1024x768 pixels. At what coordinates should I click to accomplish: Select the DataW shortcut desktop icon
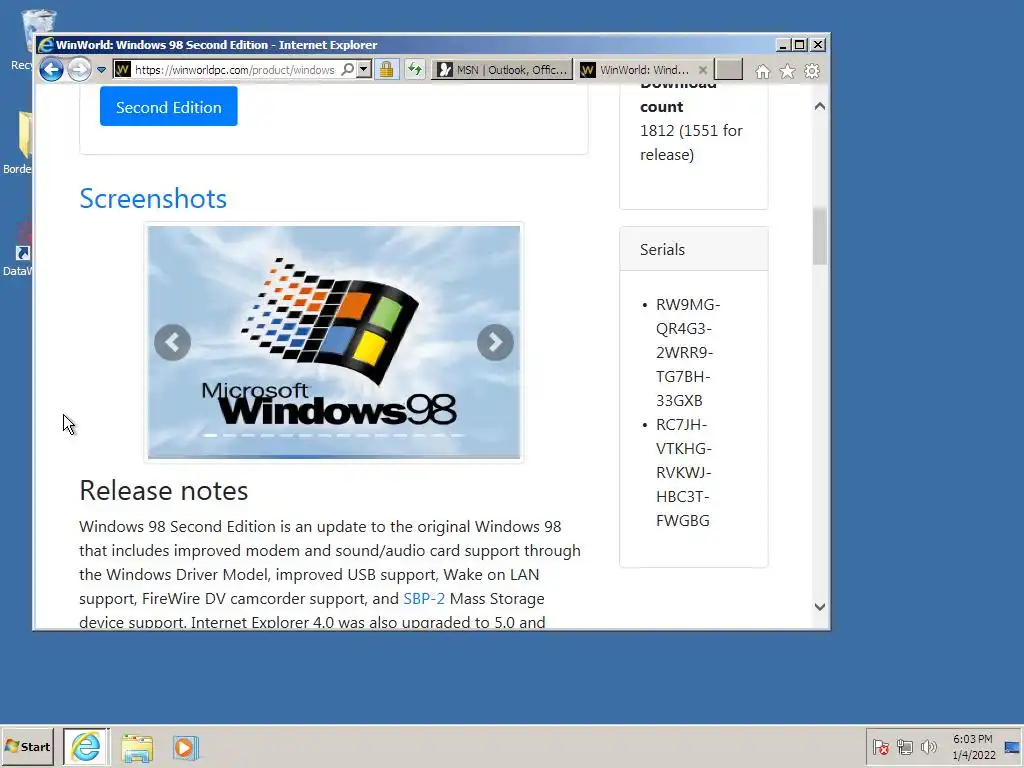click(18, 248)
